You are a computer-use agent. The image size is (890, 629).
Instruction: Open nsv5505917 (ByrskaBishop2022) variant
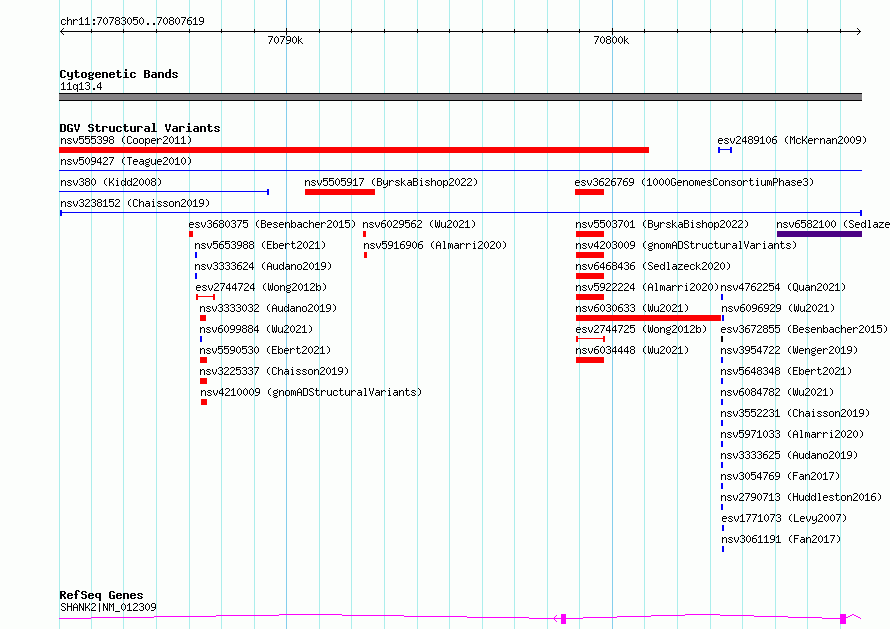(x=391, y=182)
